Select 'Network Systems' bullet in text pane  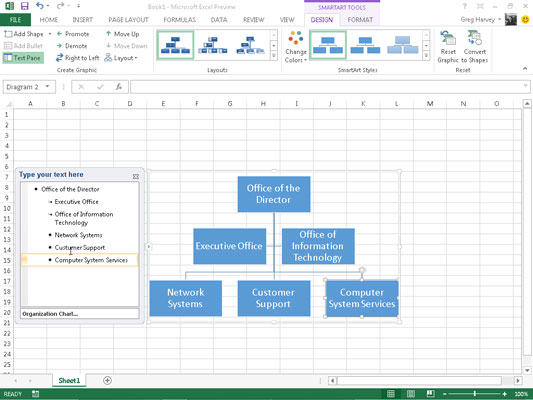(x=79, y=235)
